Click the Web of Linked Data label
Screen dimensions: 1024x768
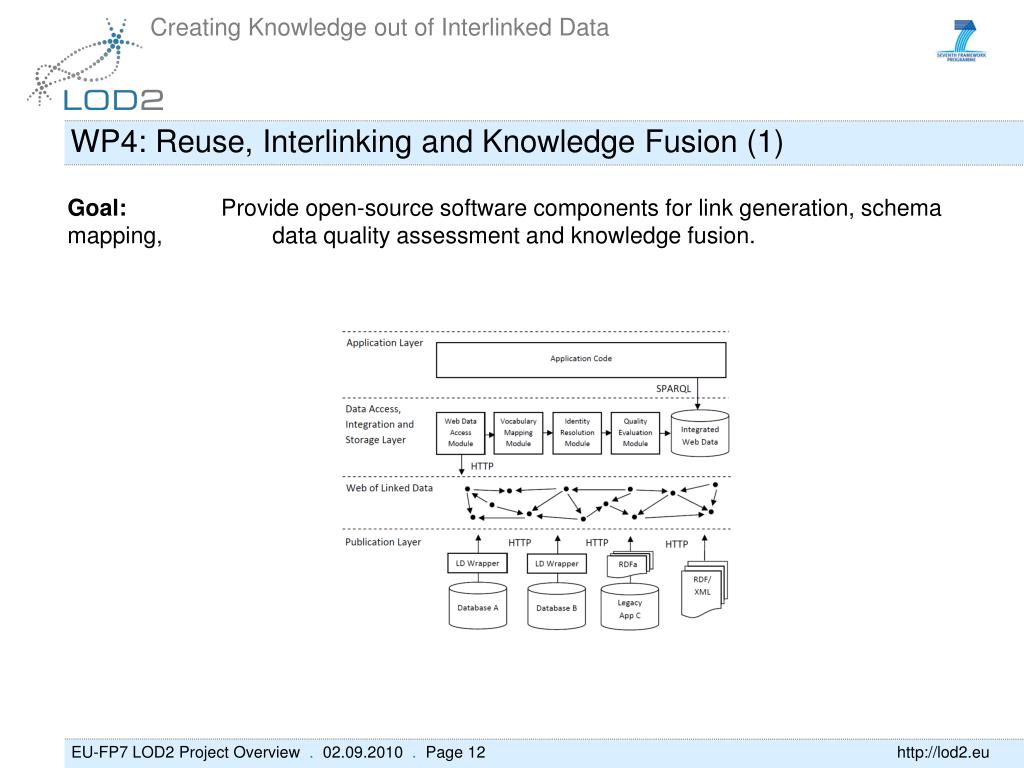(389, 488)
